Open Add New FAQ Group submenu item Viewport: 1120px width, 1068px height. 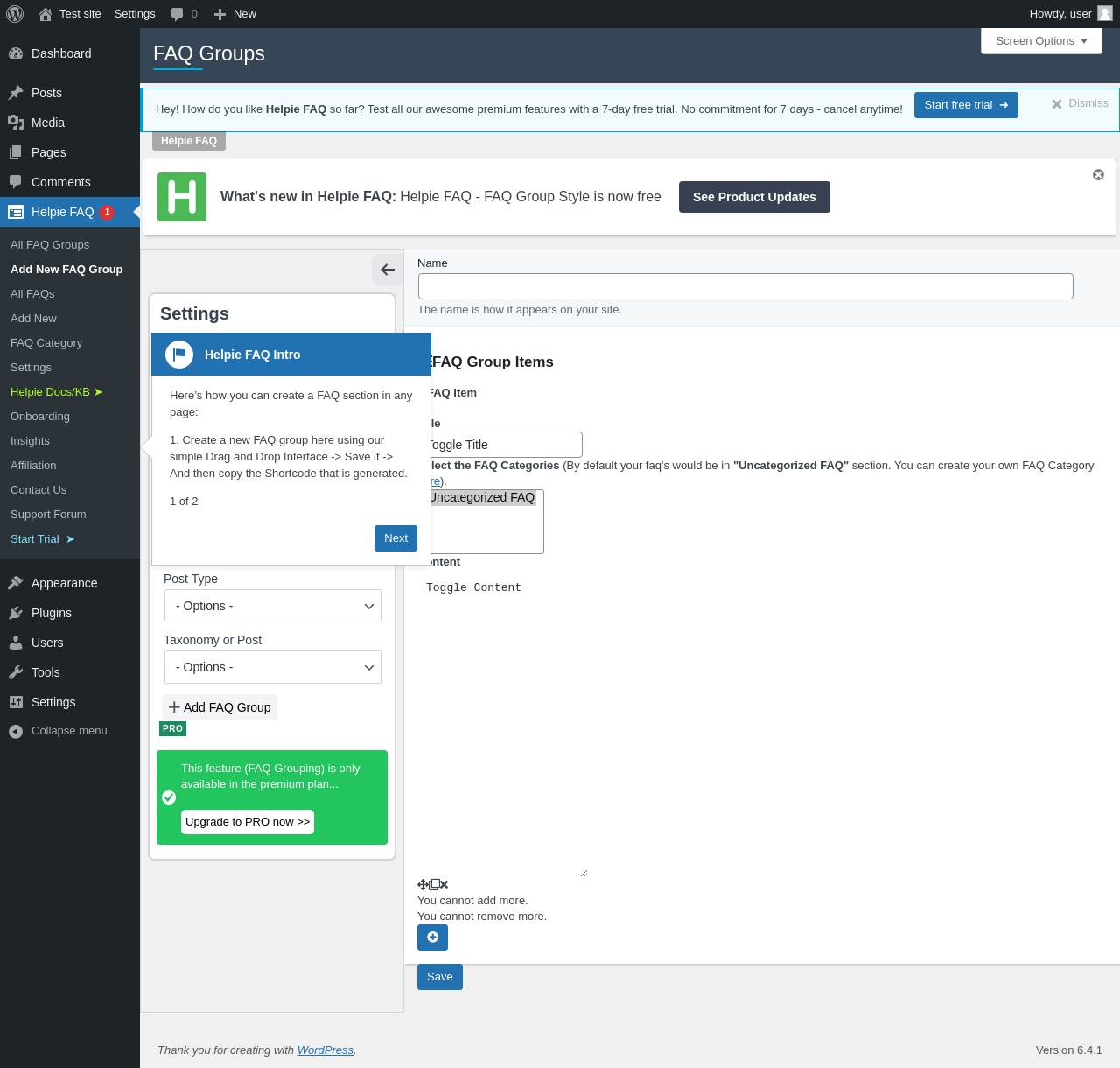click(66, 270)
